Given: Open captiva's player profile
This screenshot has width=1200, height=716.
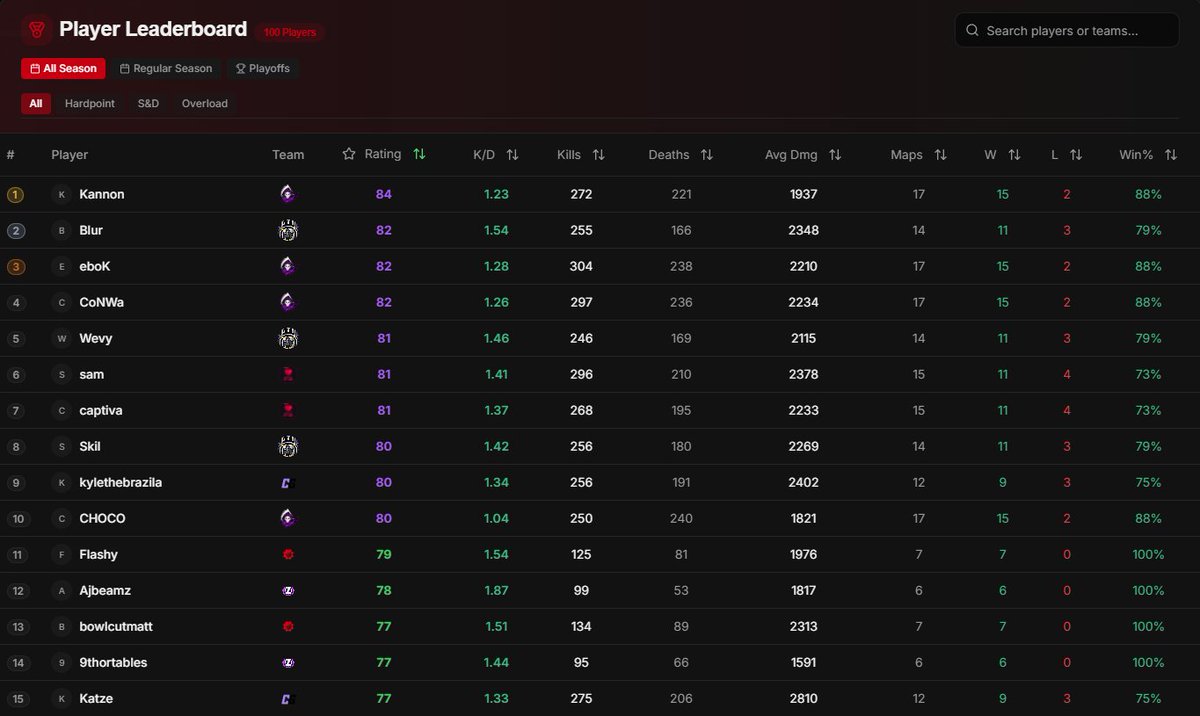Looking at the screenshot, I should click(101, 410).
